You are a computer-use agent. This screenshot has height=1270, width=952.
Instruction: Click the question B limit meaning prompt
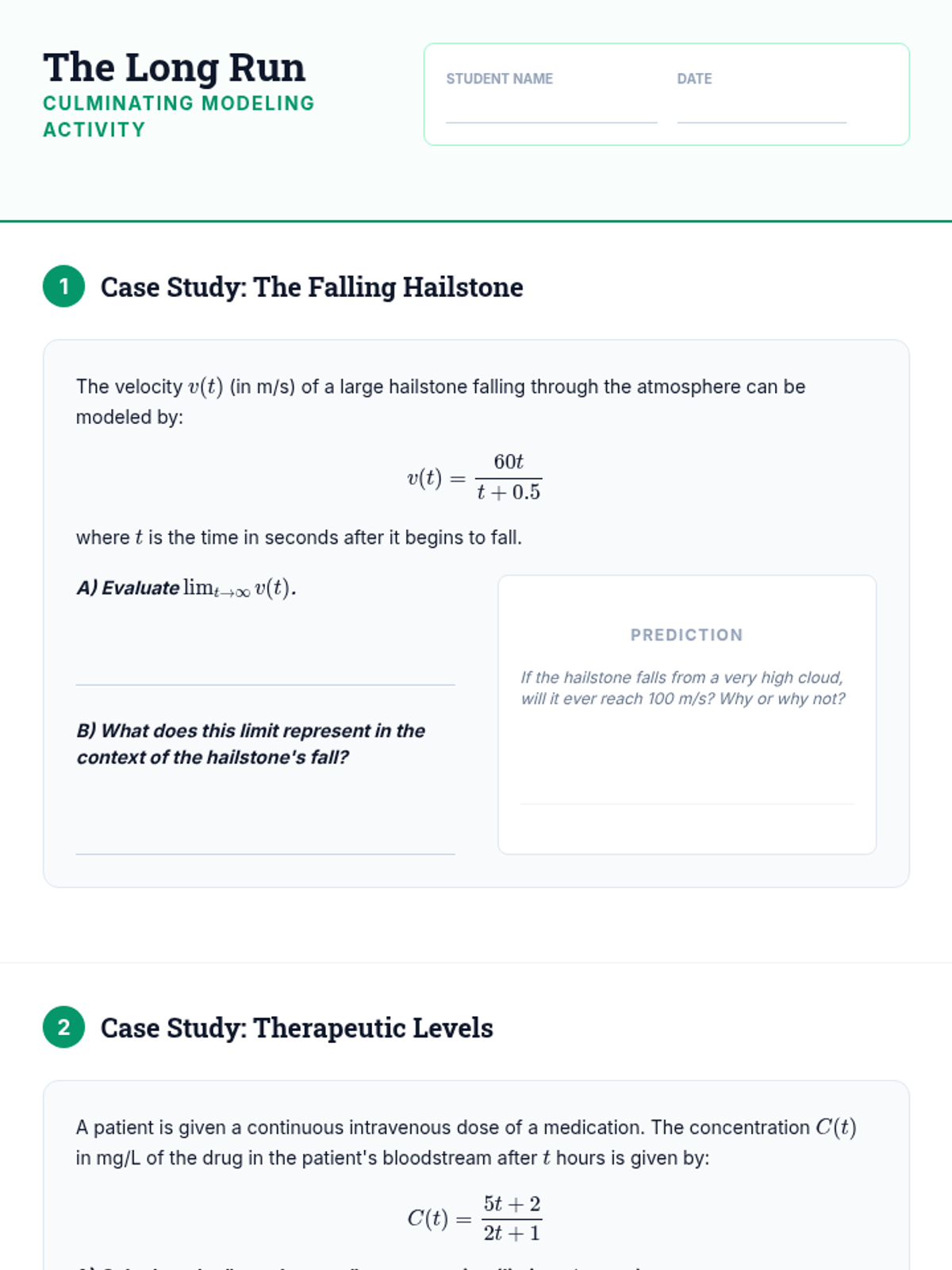(251, 744)
